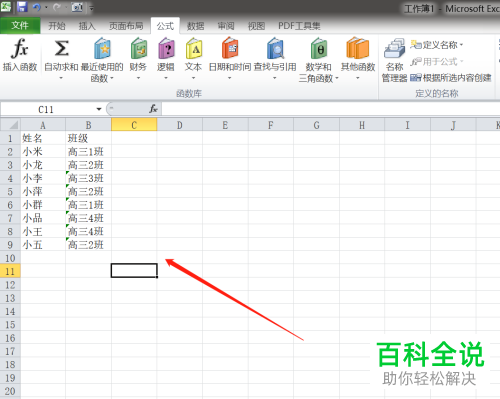Open the Name Box dropdown arrow
This screenshot has height=399, width=500.
(x=99, y=109)
